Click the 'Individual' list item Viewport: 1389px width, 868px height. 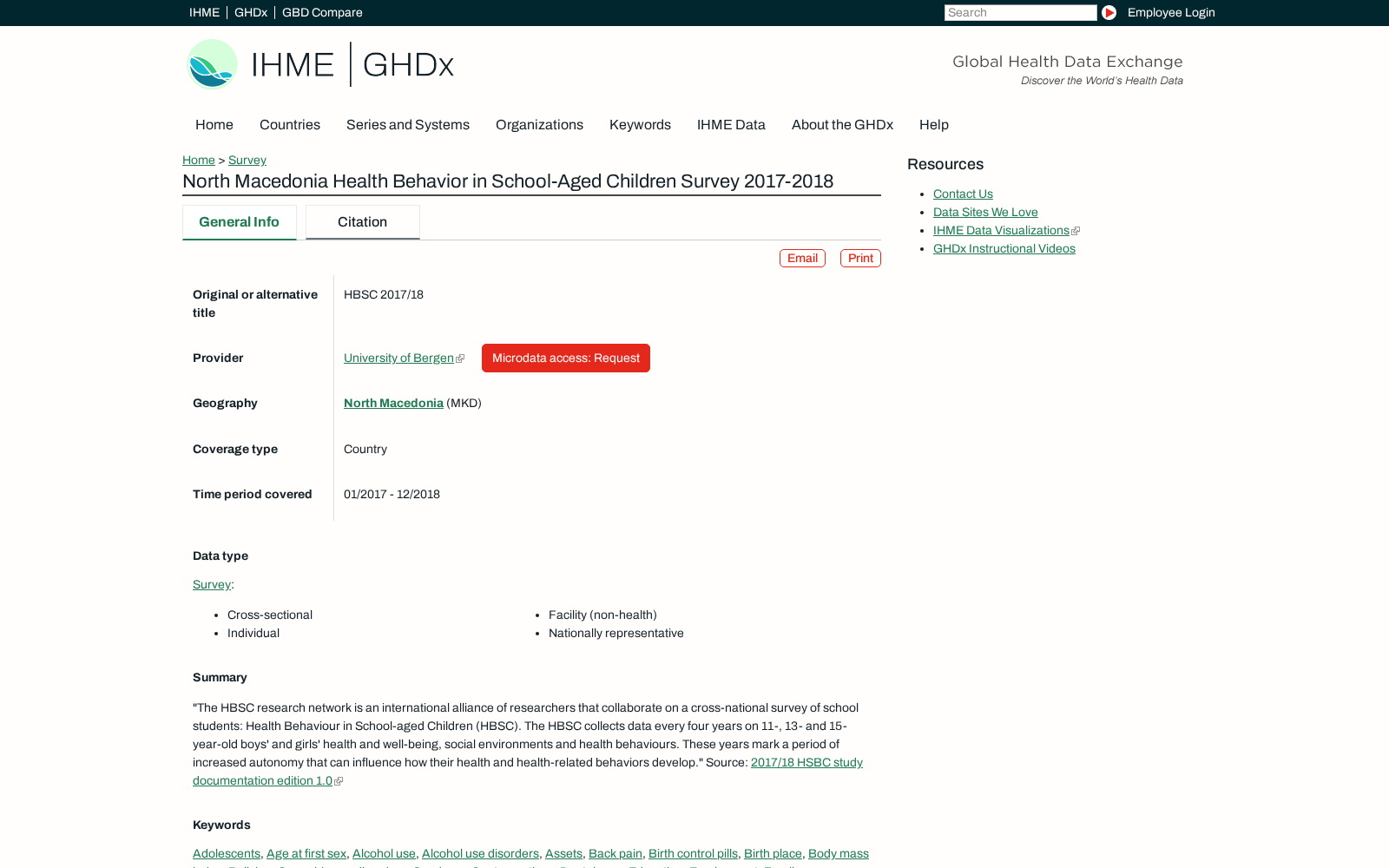click(x=253, y=633)
